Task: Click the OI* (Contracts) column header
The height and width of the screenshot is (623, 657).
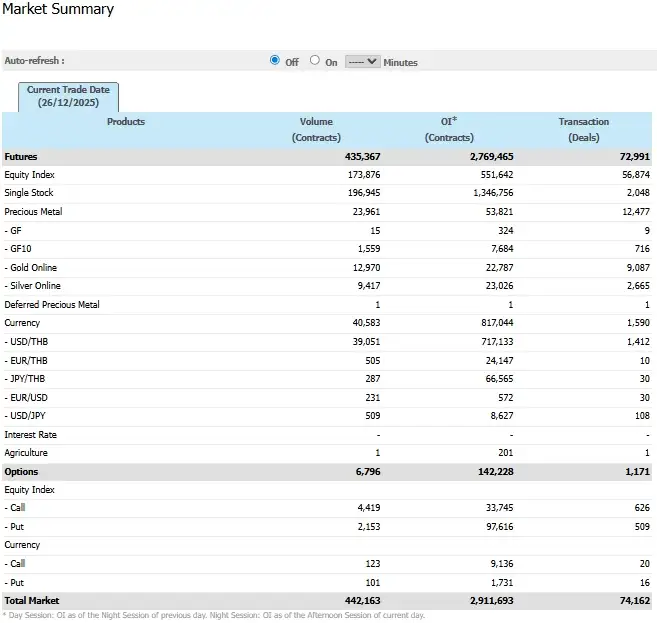Action: pyautogui.click(x=449, y=129)
